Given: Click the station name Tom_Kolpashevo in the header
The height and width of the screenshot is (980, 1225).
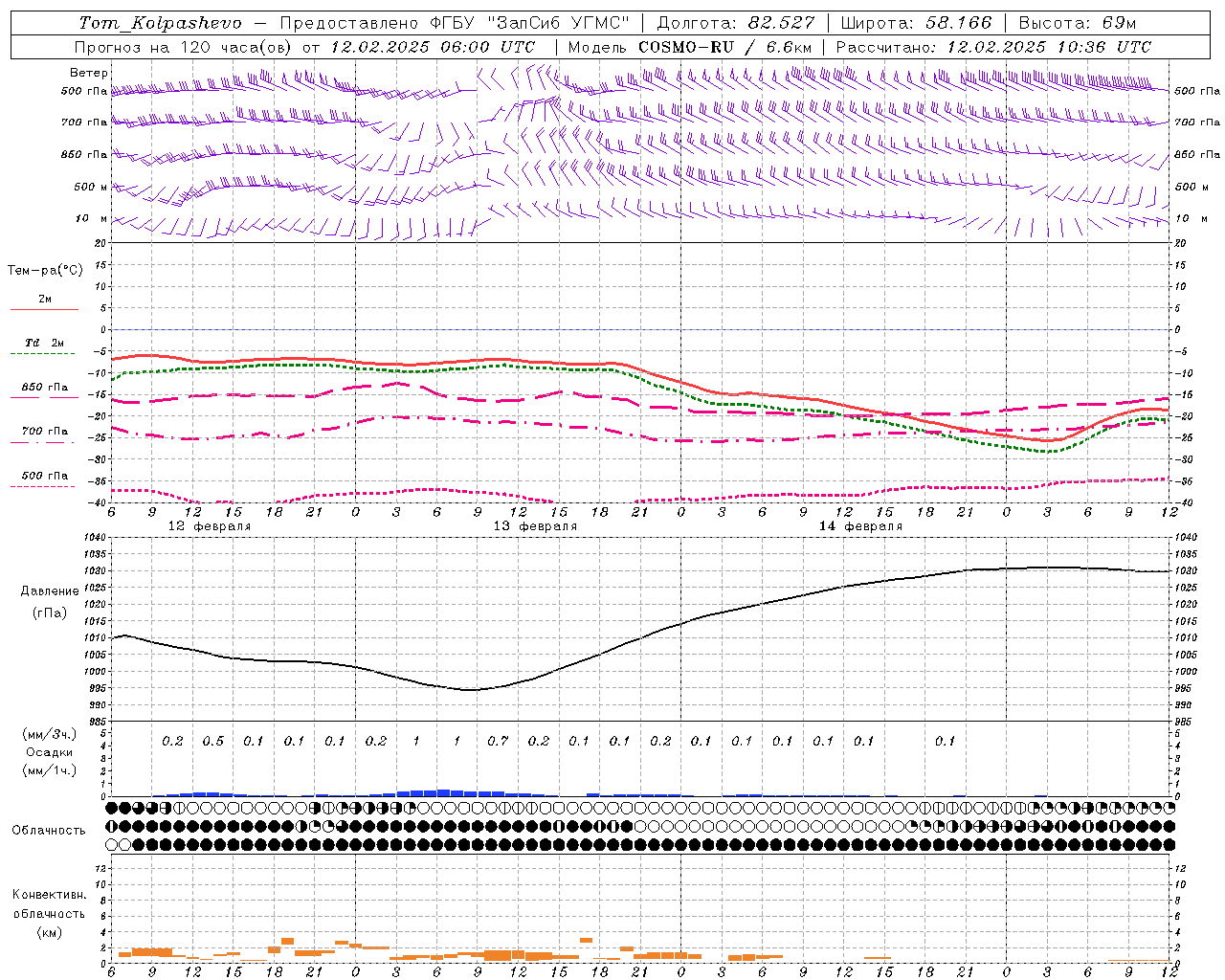Looking at the screenshot, I should tap(160, 23).
